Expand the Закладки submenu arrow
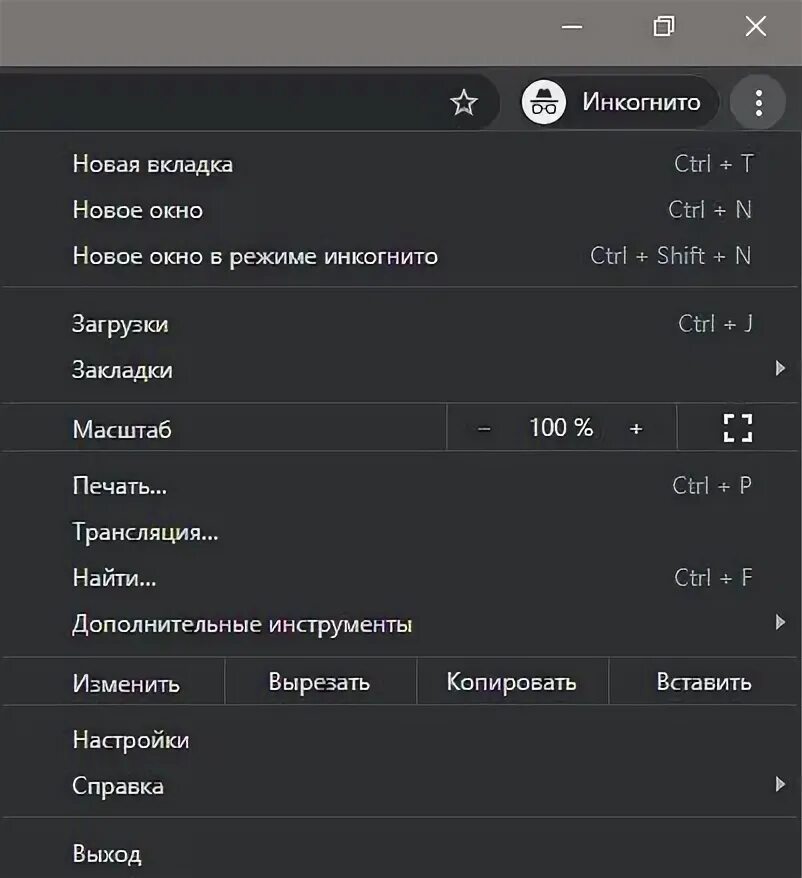The height and width of the screenshot is (878, 802). 780,369
